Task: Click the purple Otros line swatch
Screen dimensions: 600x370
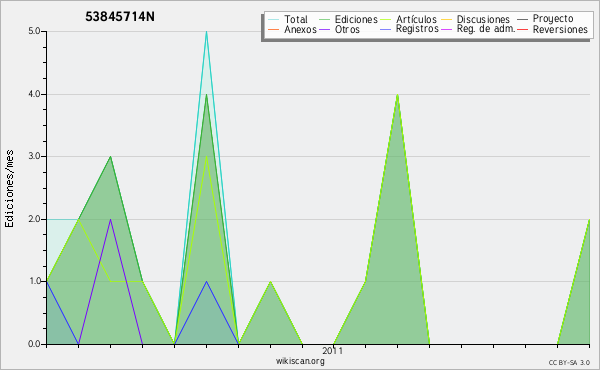Action: (x=324, y=29)
